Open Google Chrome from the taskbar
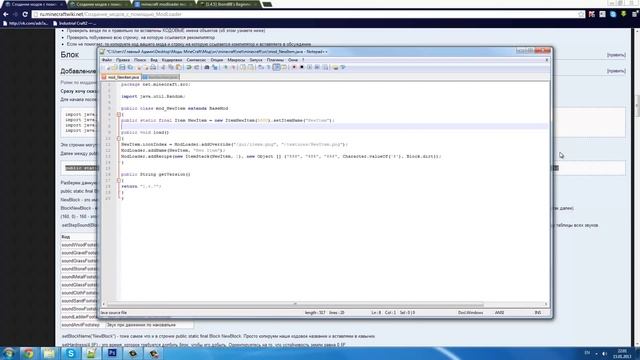640x360 pixels. tap(28, 353)
